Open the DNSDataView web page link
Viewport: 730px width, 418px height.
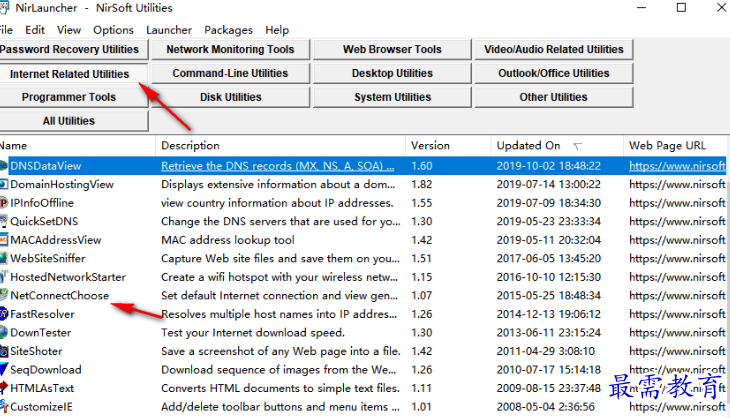(x=677, y=166)
